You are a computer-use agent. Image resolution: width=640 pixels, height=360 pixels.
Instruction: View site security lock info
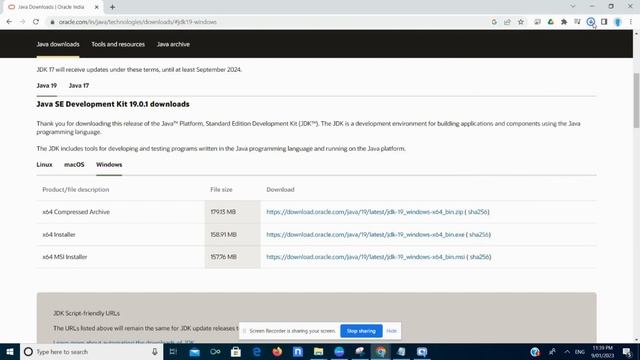point(52,22)
